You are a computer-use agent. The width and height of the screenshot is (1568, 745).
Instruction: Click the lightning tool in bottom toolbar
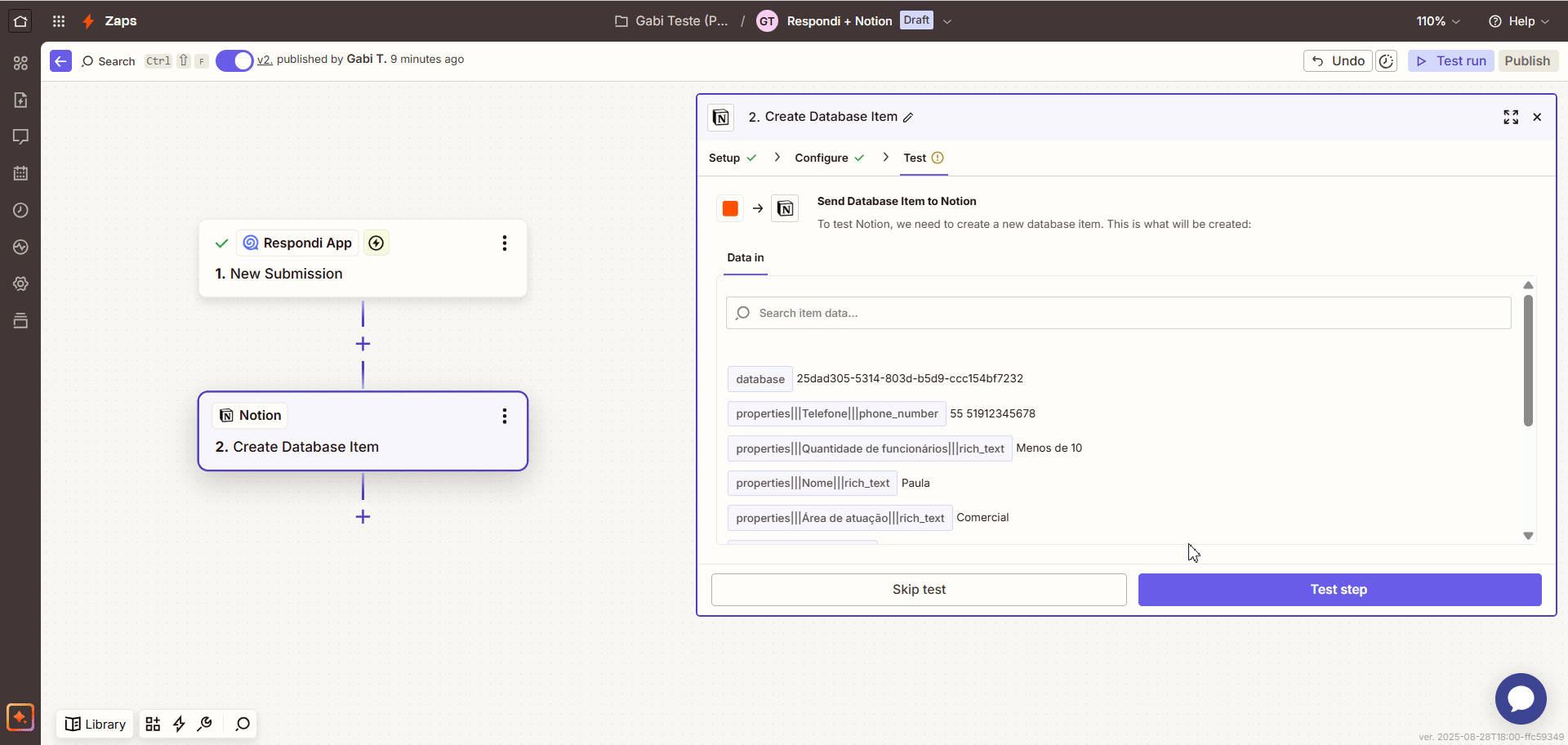tap(179, 724)
